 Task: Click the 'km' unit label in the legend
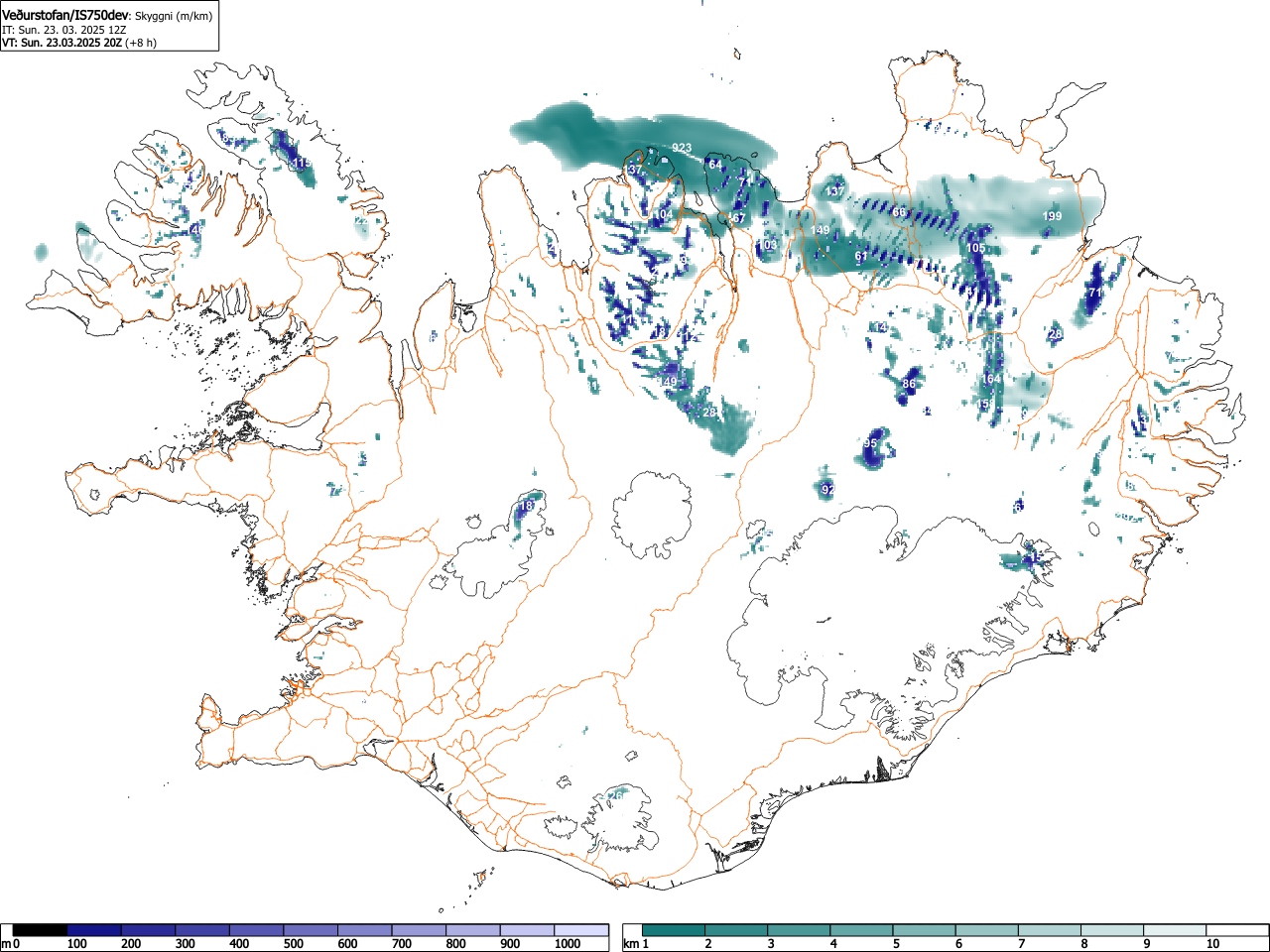(x=631, y=944)
